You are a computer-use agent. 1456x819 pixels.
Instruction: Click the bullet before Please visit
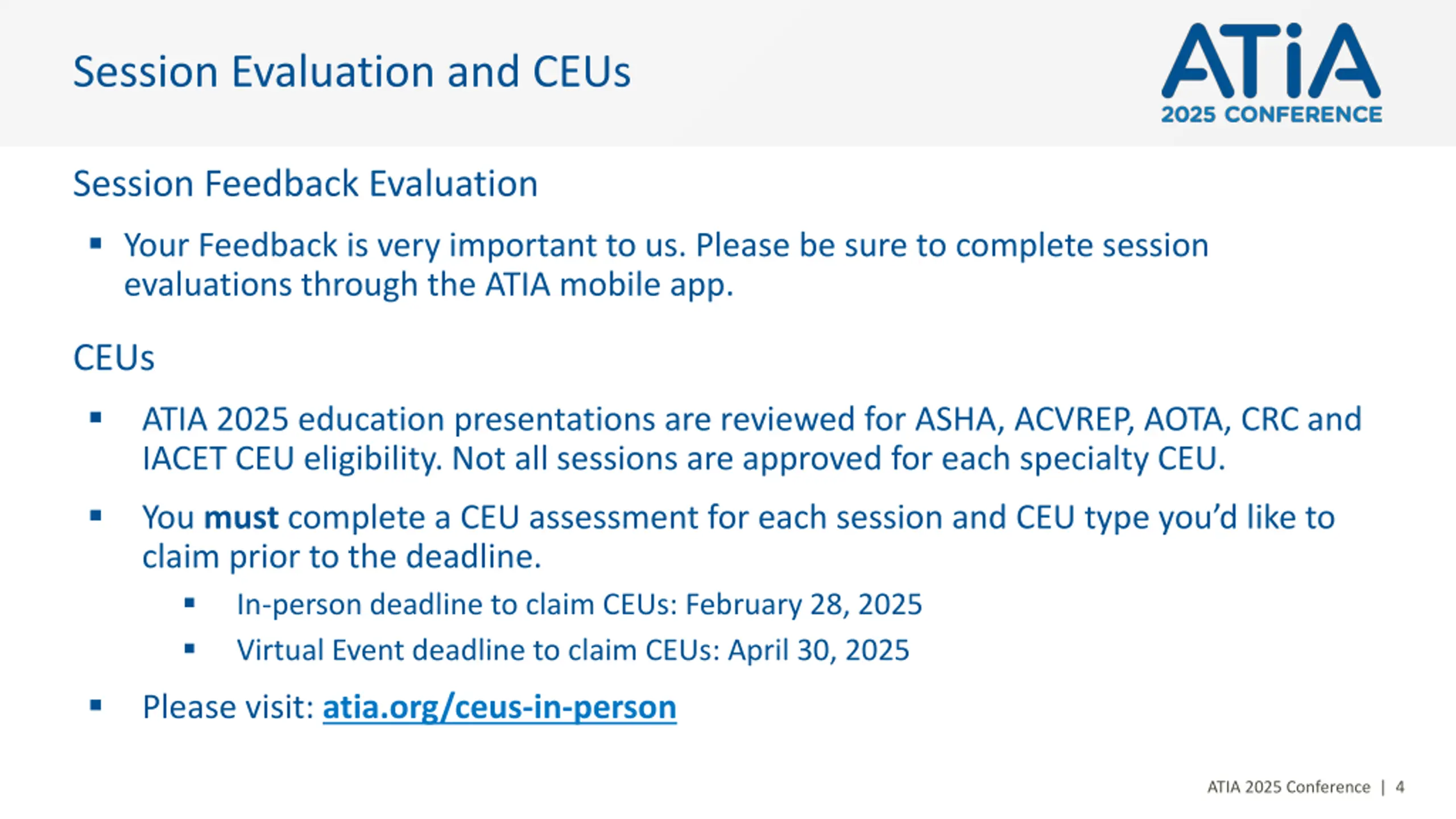pos(96,706)
